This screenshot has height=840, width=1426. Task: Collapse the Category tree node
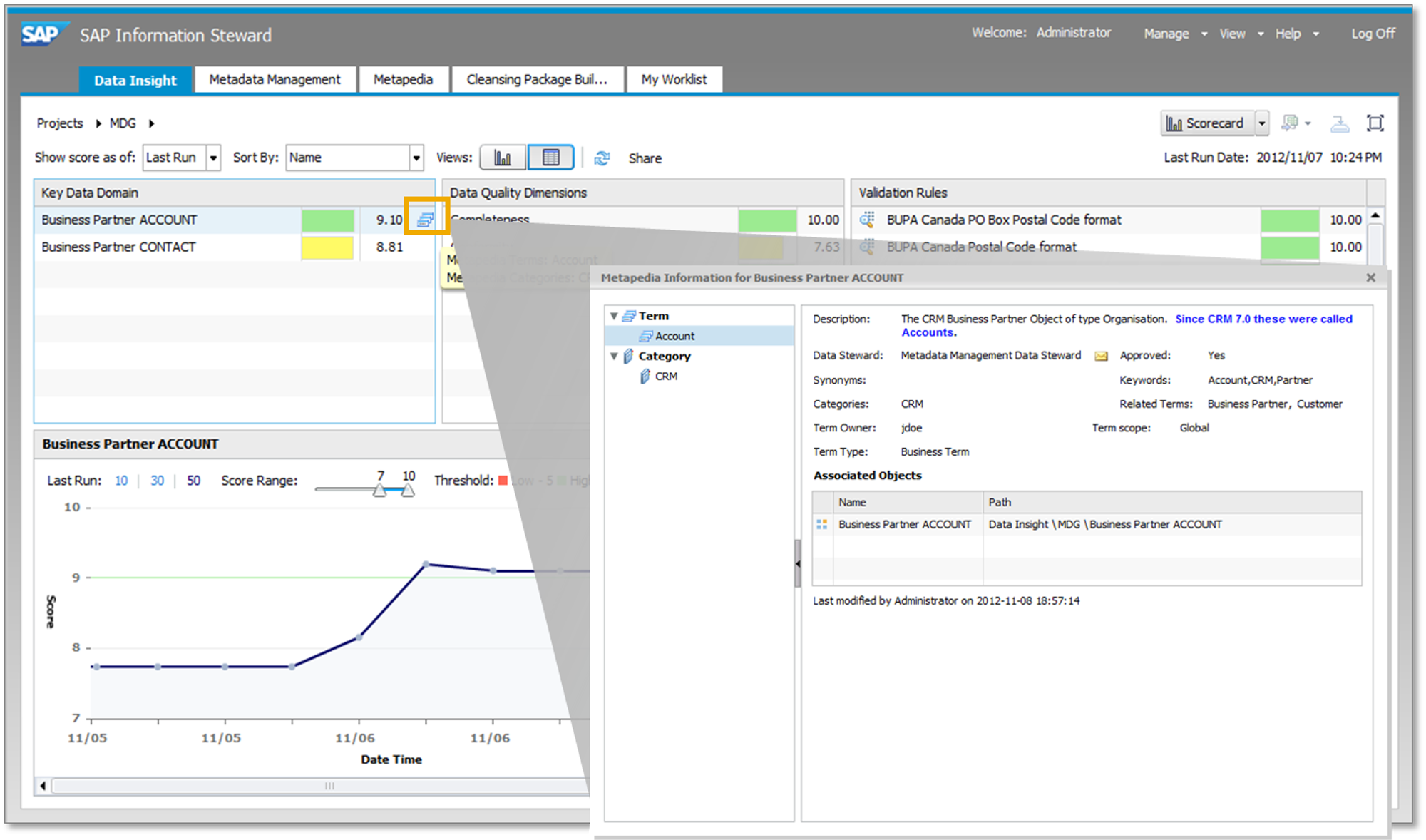[x=613, y=356]
